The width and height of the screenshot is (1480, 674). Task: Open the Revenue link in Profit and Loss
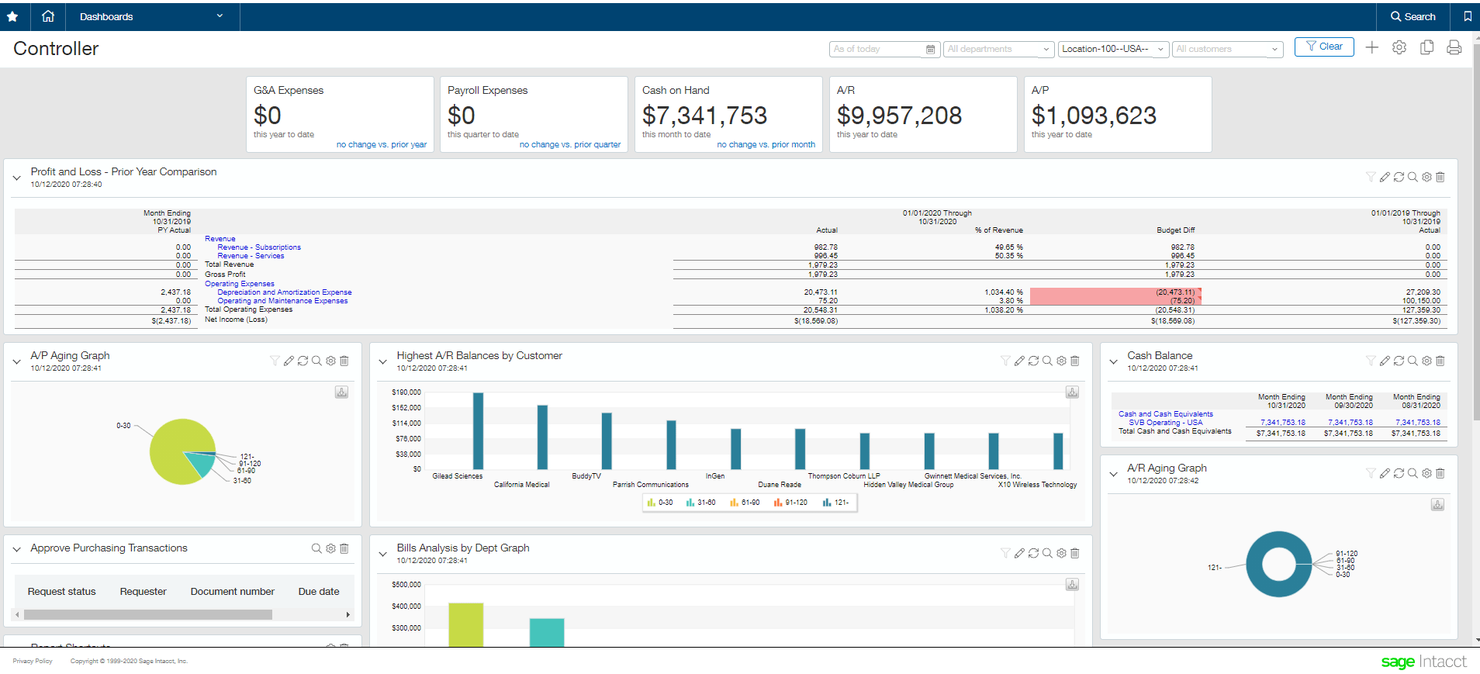(x=218, y=238)
